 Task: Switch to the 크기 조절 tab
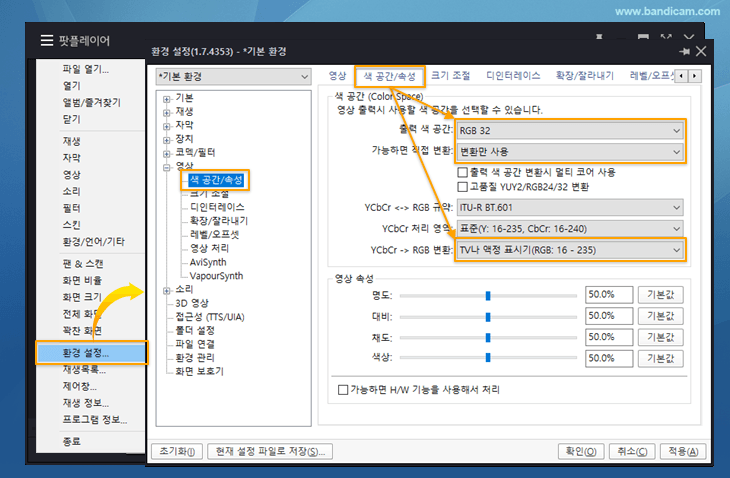coord(450,76)
